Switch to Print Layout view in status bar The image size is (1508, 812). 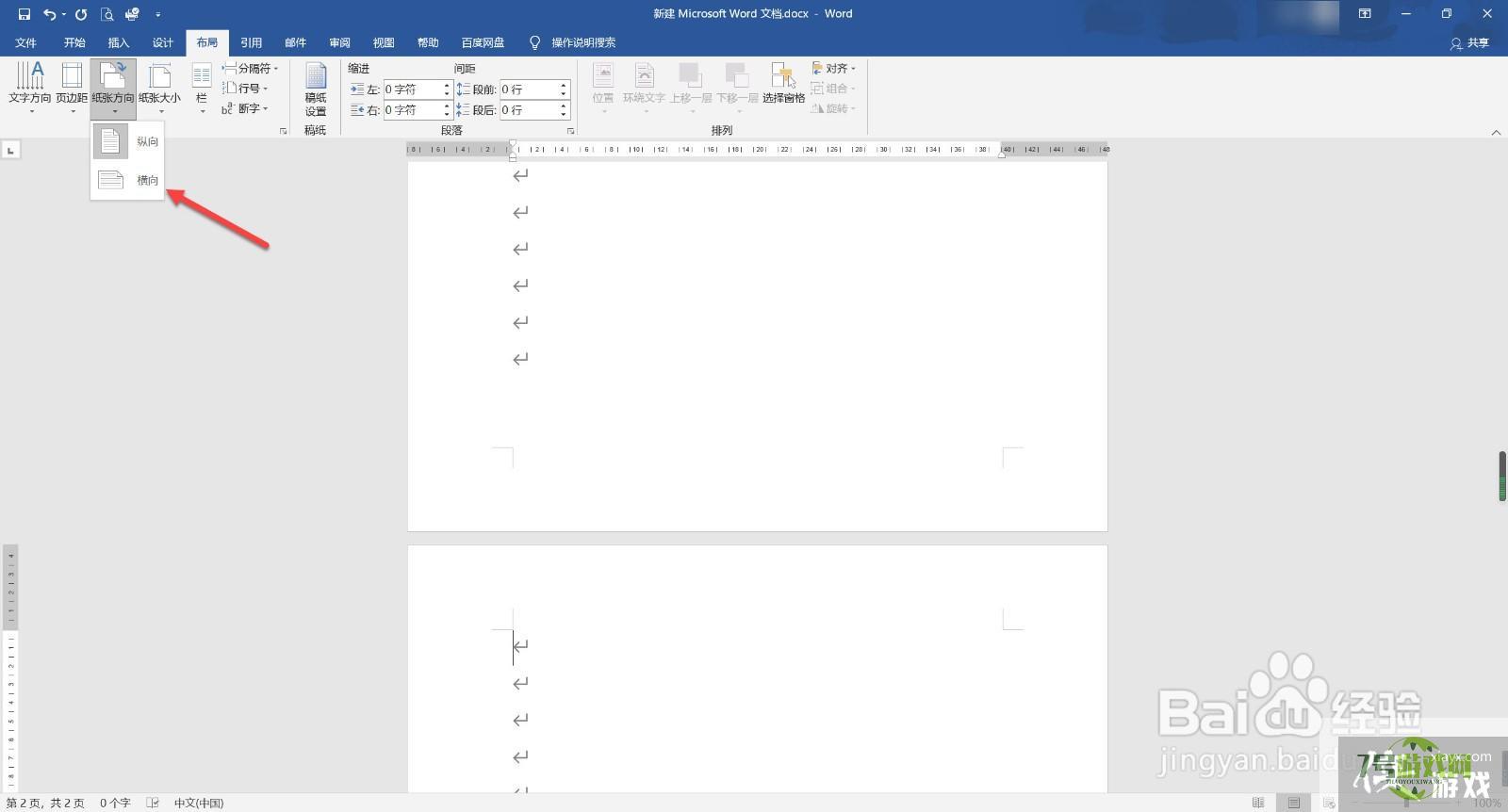point(1294,804)
